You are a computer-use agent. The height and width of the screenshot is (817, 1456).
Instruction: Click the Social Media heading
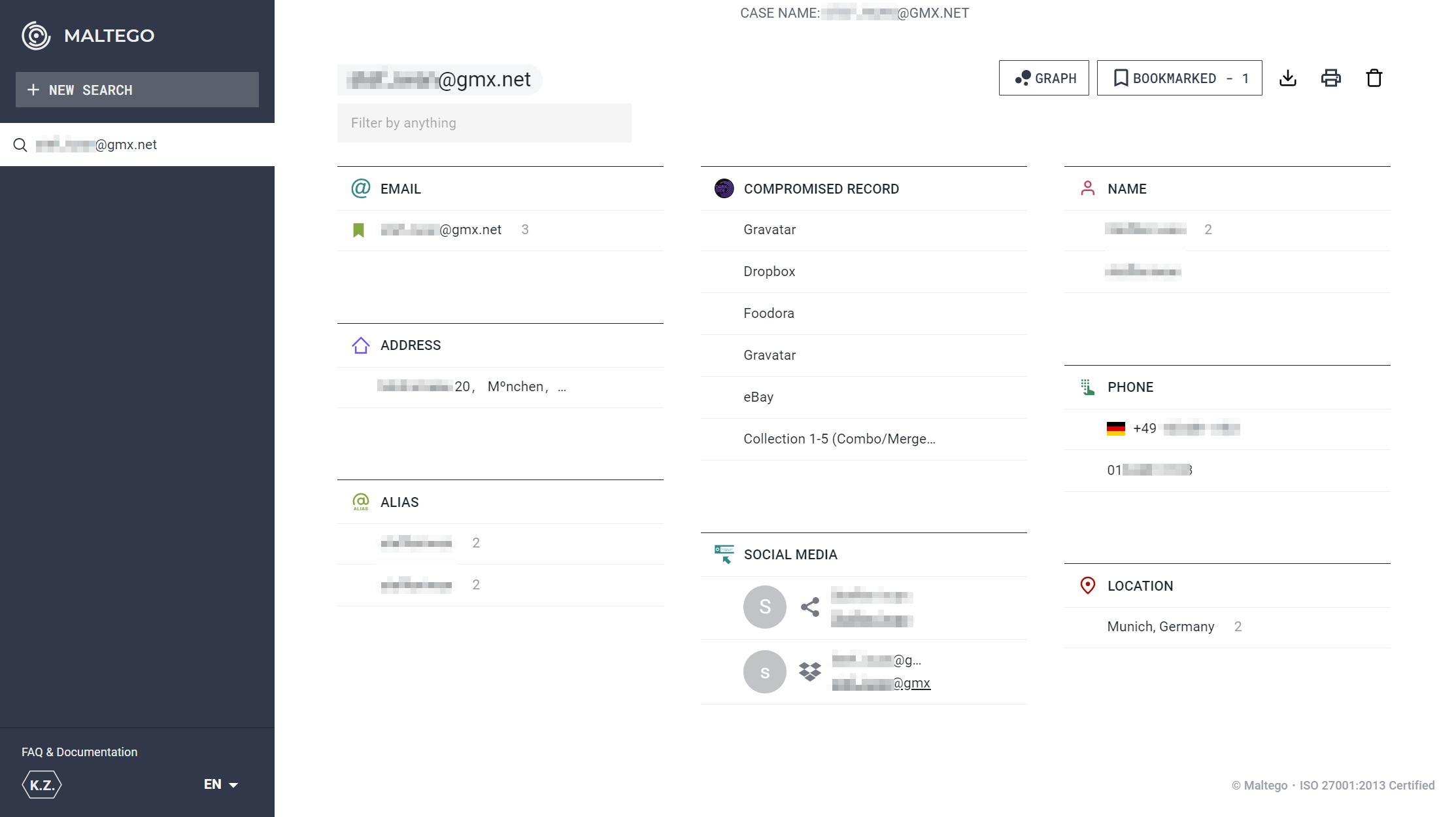[790, 555]
